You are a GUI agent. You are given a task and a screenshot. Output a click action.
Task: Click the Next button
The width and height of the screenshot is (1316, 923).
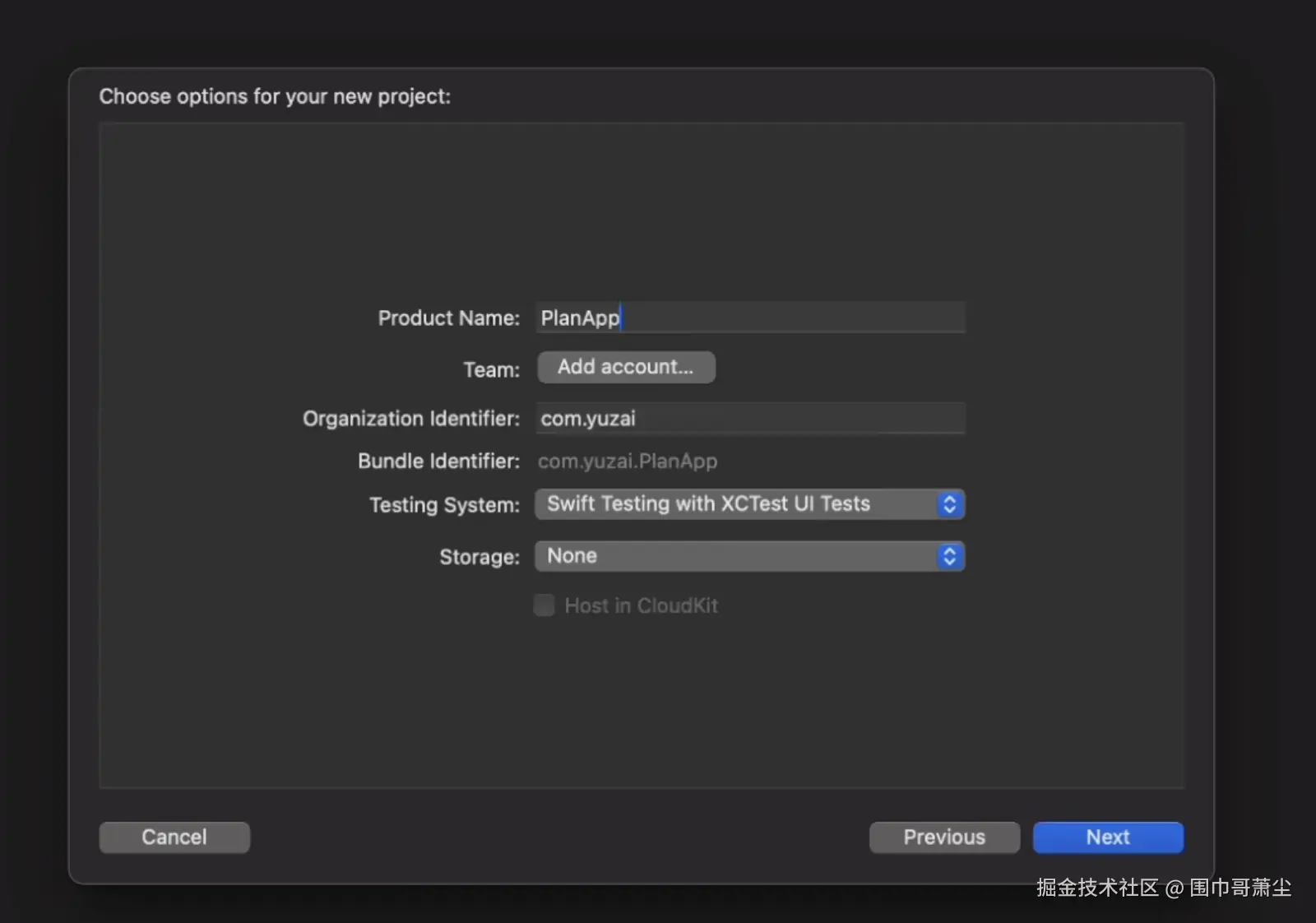coord(1107,837)
